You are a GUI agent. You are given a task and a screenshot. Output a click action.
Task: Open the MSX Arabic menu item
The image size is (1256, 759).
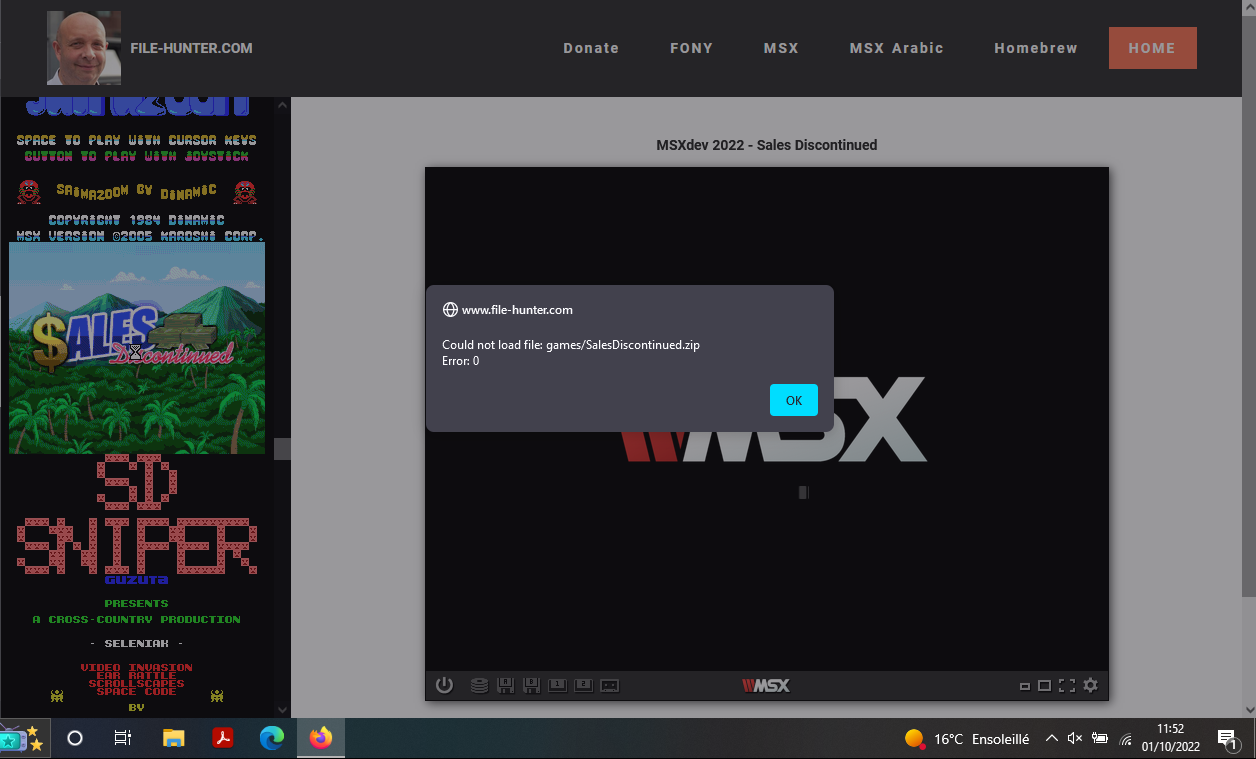click(897, 48)
